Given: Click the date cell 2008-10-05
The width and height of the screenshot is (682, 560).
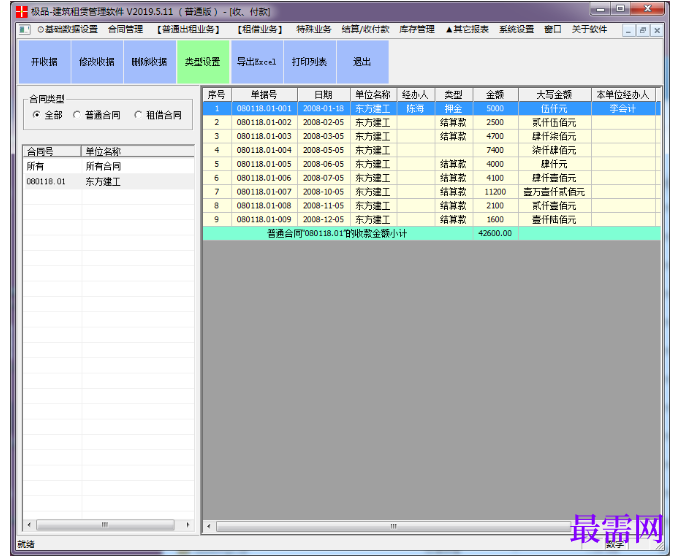Looking at the screenshot, I should [324, 192].
